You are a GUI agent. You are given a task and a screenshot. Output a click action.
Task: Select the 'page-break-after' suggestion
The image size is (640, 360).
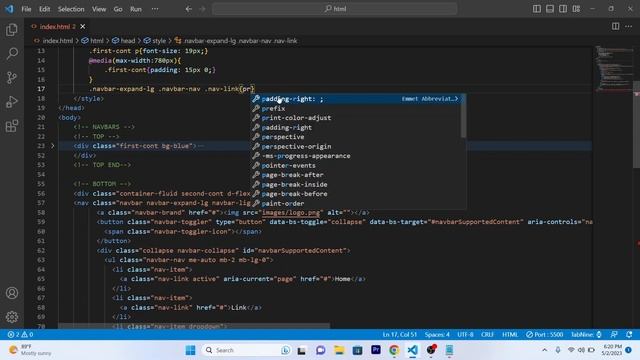point(356,175)
